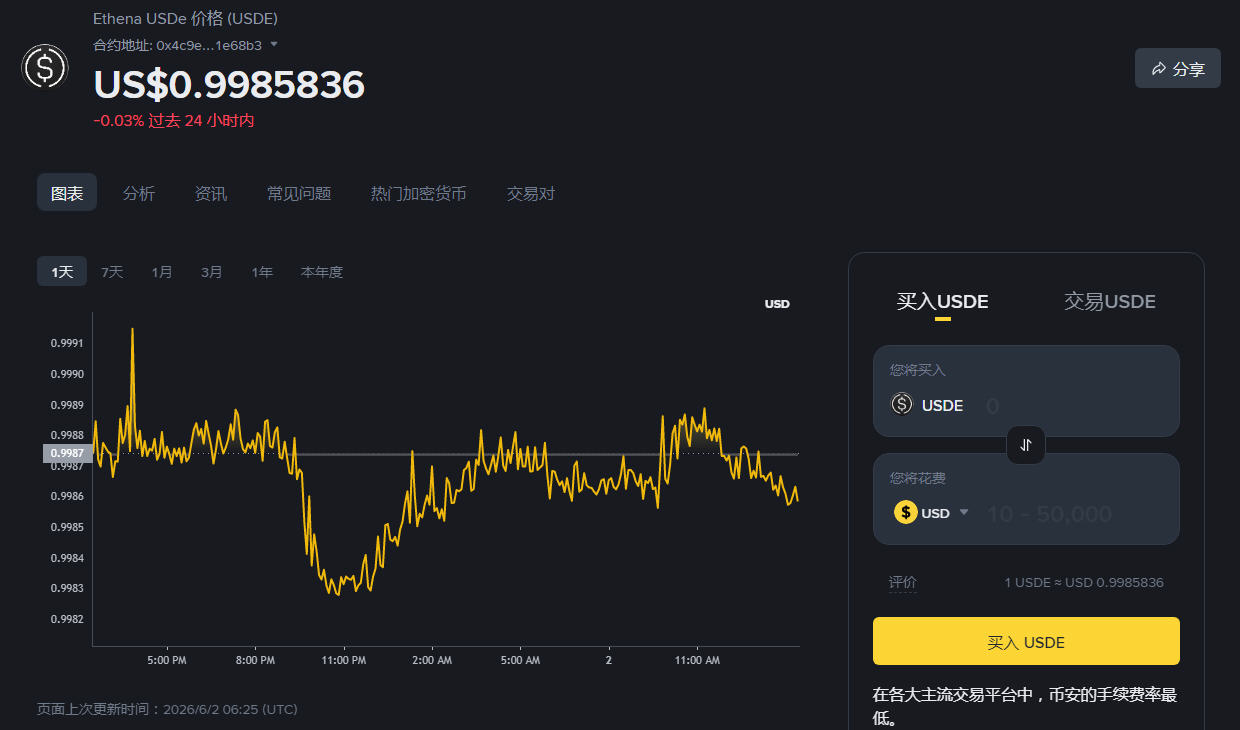Click the 0.9985 price axis label
Viewport: 1240px width, 730px height.
[x=67, y=527]
